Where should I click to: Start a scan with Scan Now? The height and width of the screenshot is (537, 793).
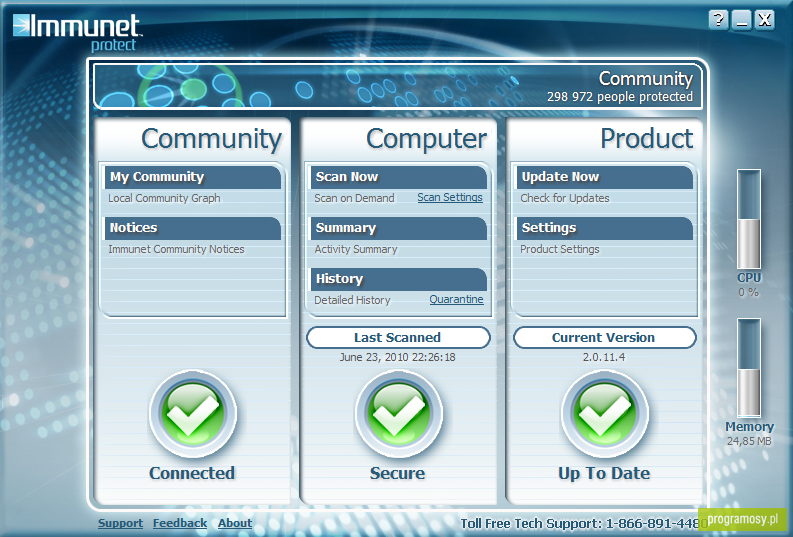[399, 177]
